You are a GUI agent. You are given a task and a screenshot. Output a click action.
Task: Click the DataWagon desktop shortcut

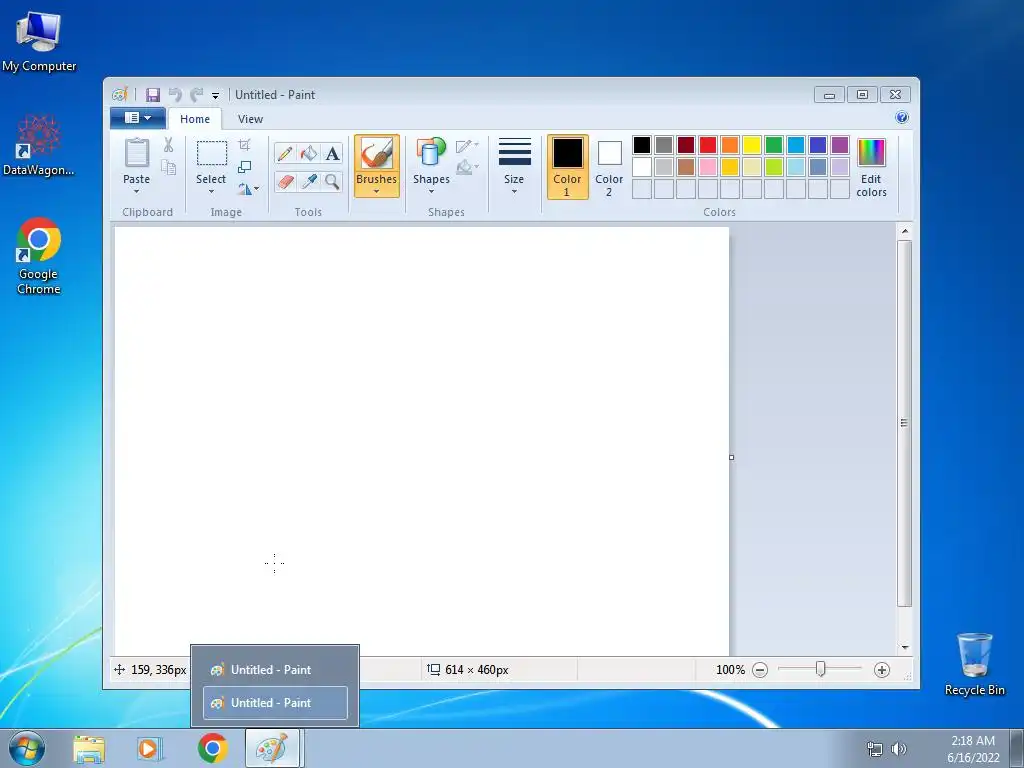tap(39, 144)
